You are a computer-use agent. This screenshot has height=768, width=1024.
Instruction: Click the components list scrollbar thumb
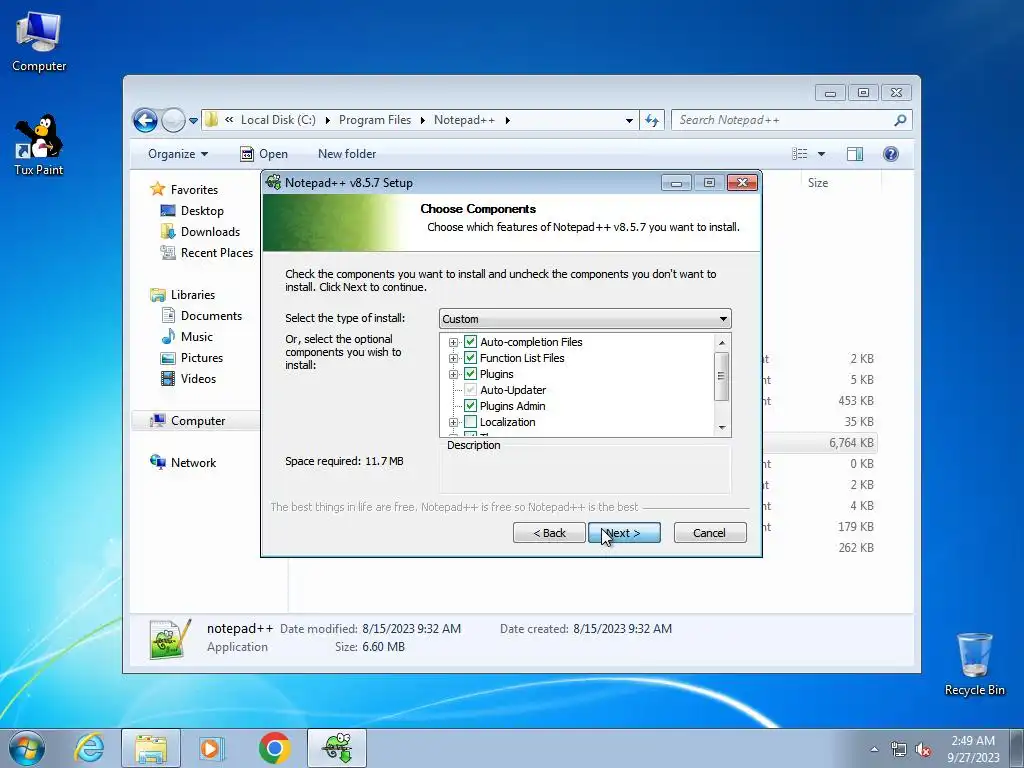click(x=722, y=376)
